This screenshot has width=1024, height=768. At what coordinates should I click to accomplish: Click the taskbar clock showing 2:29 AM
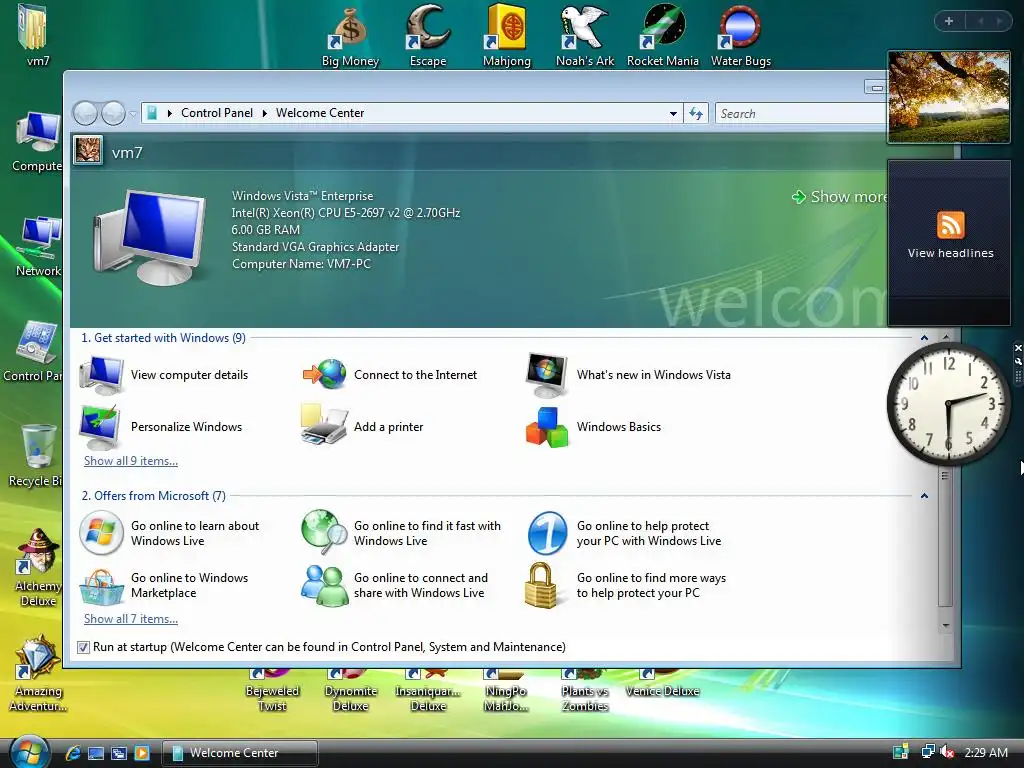tap(985, 752)
